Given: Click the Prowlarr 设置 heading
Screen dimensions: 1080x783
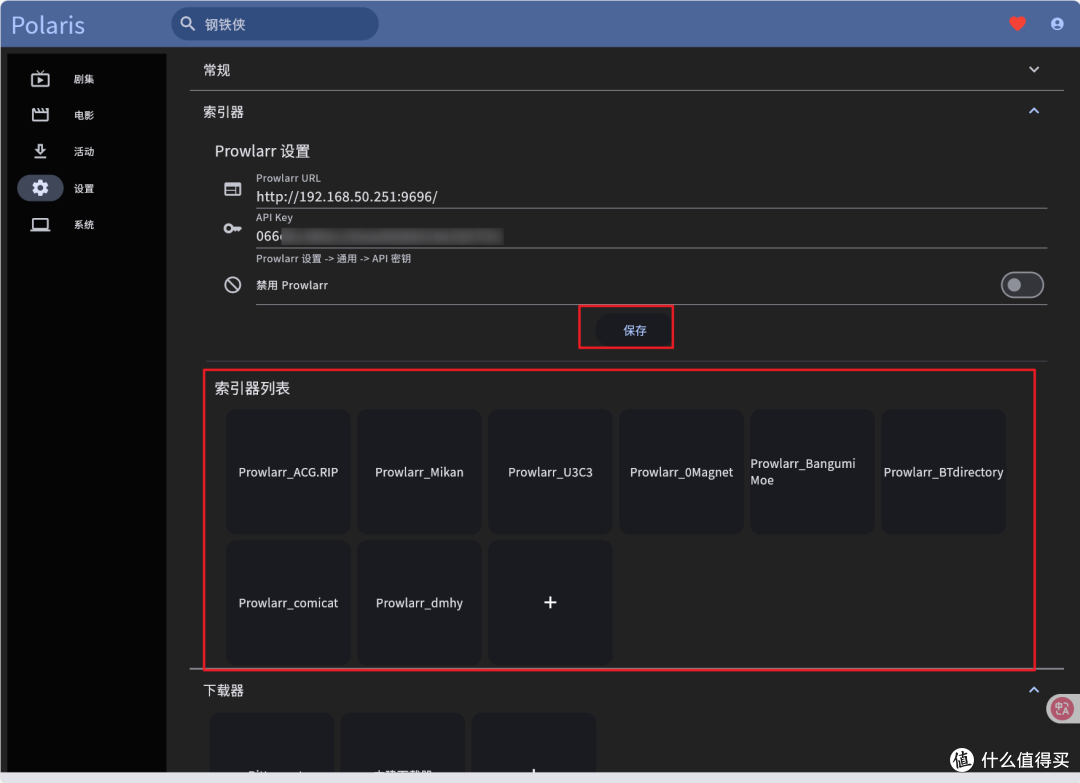Looking at the screenshot, I should 262,151.
